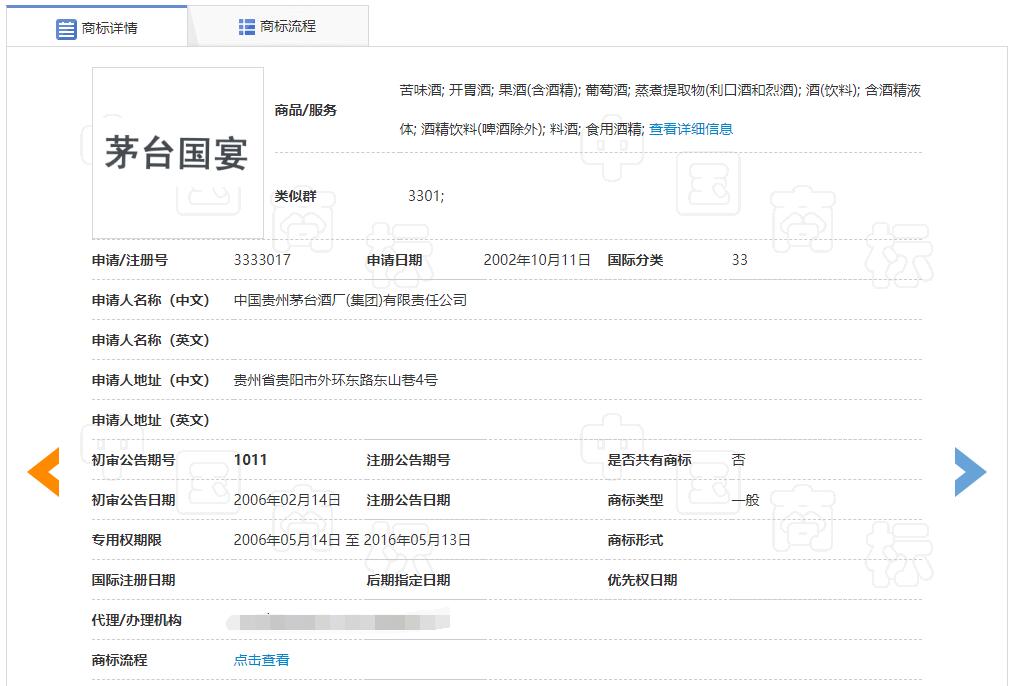1018x686 pixels.
Task: Click the similar group value 3301;
Action: [x=426, y=196]
